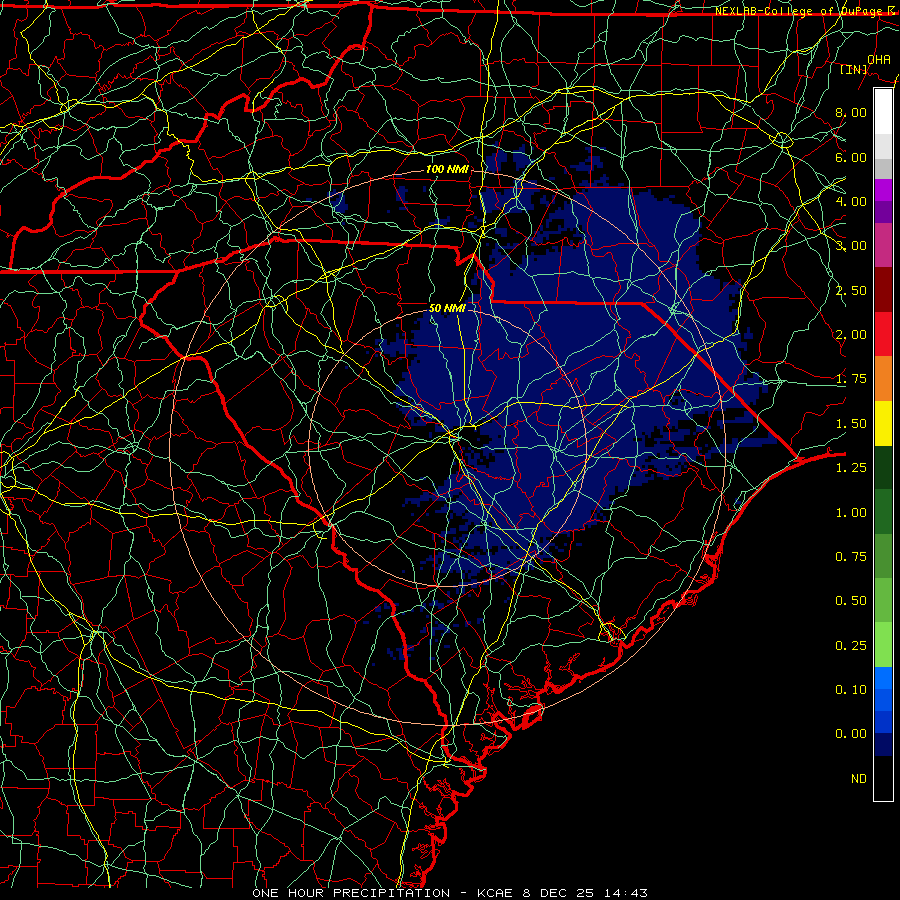This screenshot has width=900, height=900.
Task: Click the [IN] units label
Action: pyautogui.click(x=854, y=69)
